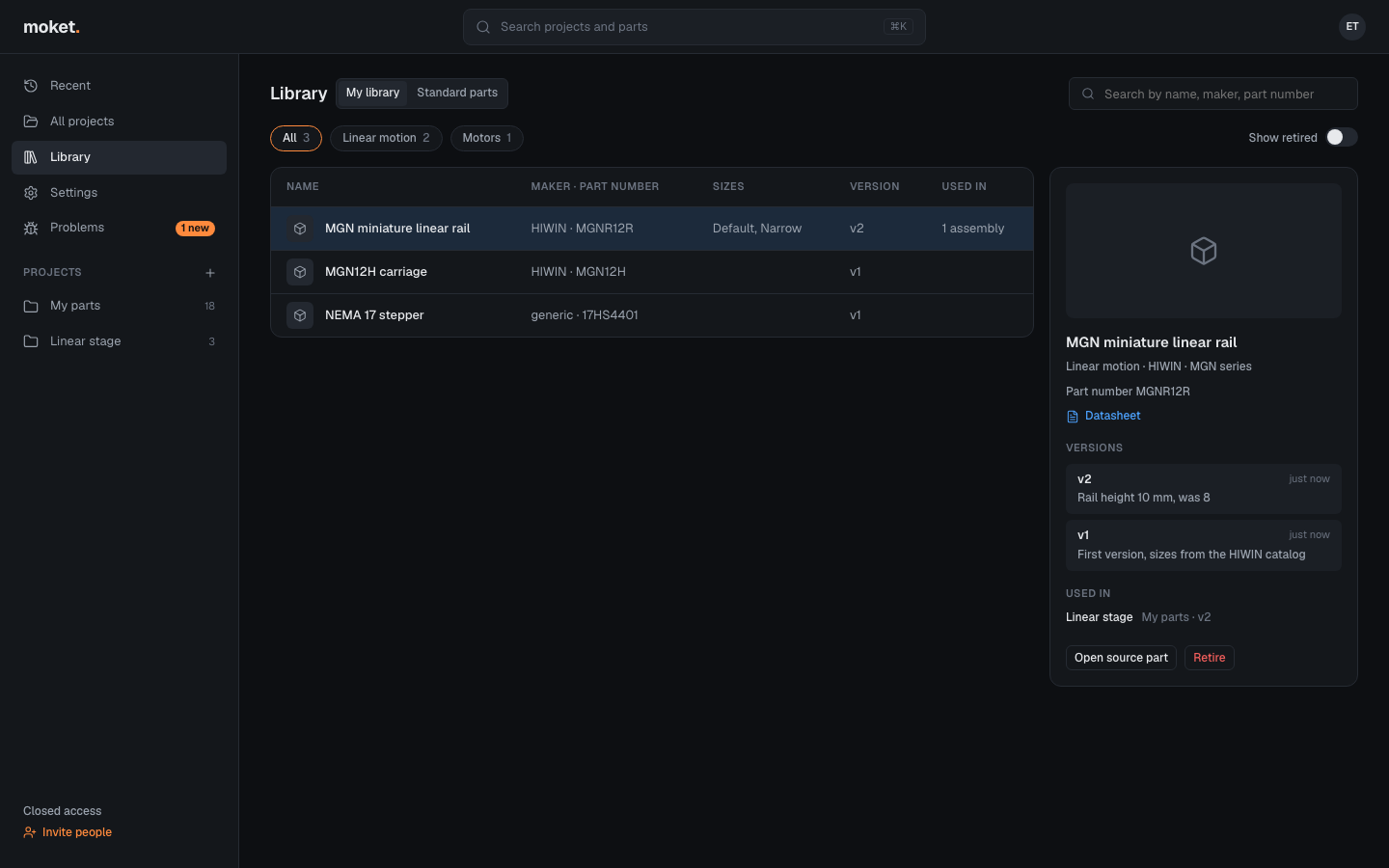The image size is (1389, 868).
Task: Select the Library books icon in sidebar
Action: (31, 157)
